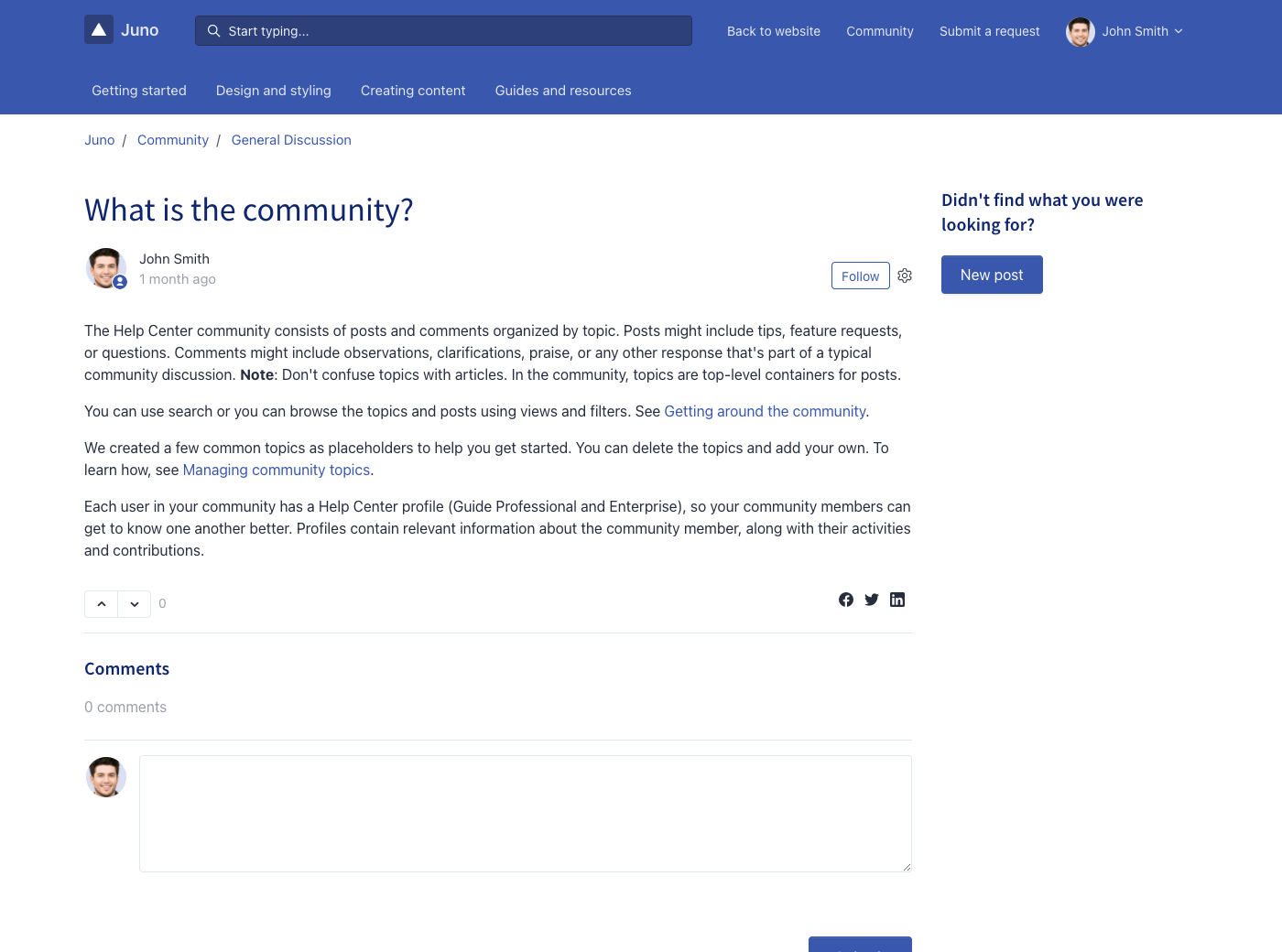Focus the comment text area
This screenshot has height=952, width=1282.
click(x=525, y=813)
